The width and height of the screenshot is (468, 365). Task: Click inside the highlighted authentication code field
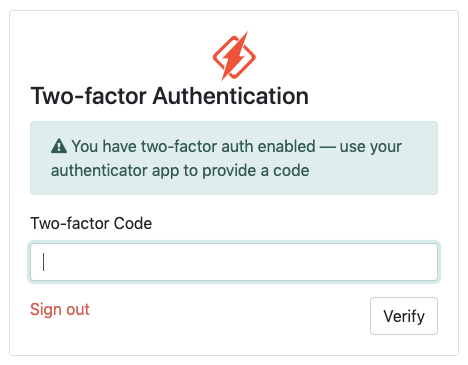234,262
